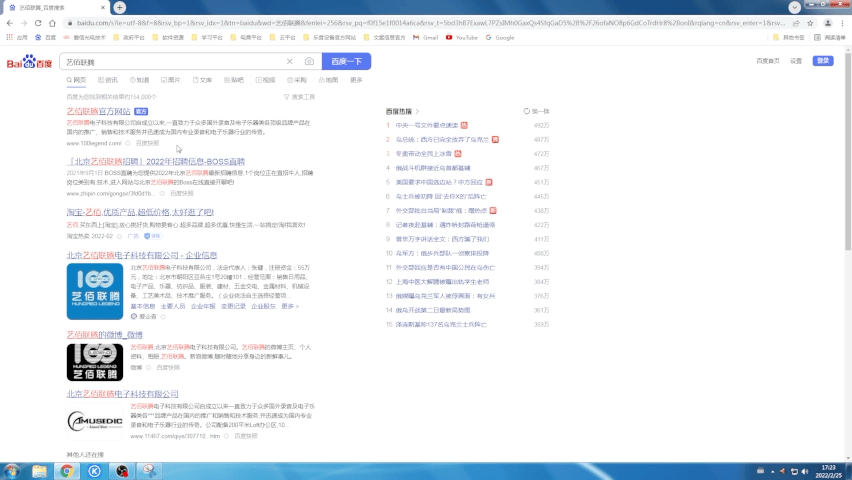Viewport: 852px width, 480px height.
Task: Open 政府平台 bookmark folder
Action: tap(129, 38)
